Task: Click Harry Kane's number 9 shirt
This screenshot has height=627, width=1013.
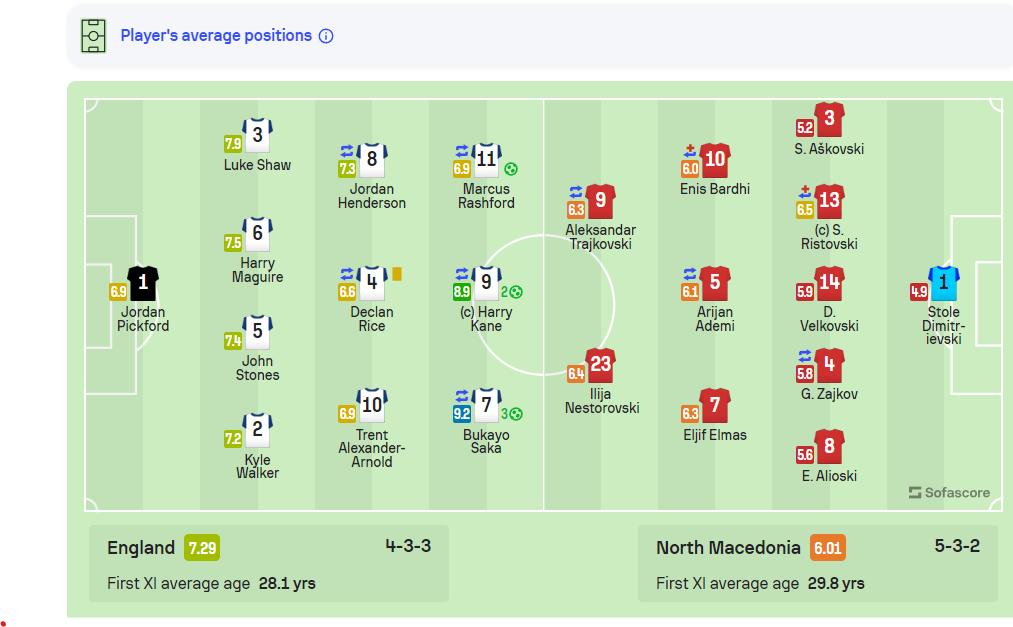Action: coord(486,283)
